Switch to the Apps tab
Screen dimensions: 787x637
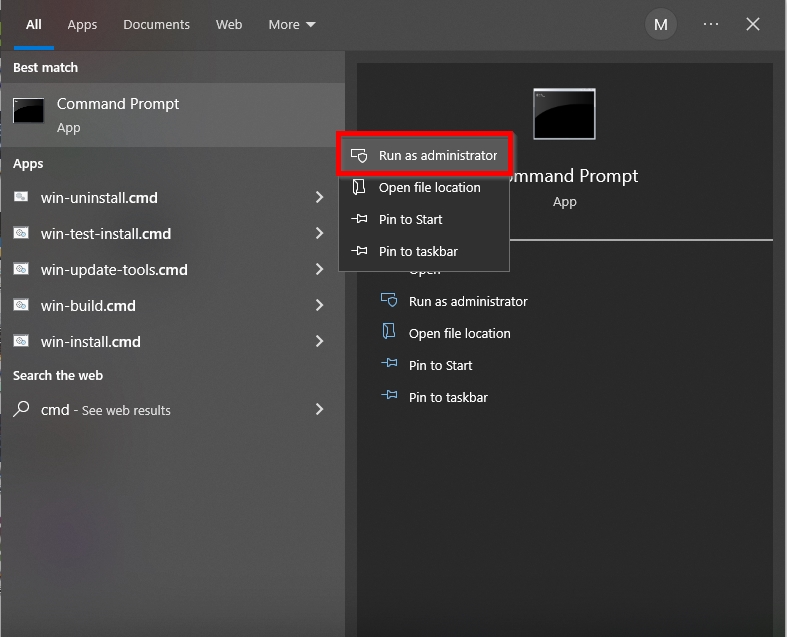point(82,25)
